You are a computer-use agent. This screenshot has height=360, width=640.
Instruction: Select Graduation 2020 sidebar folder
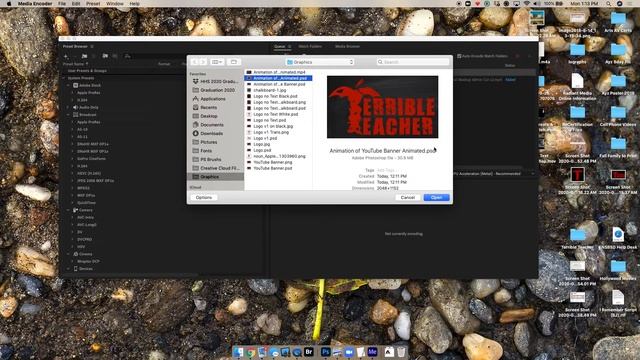217,90
